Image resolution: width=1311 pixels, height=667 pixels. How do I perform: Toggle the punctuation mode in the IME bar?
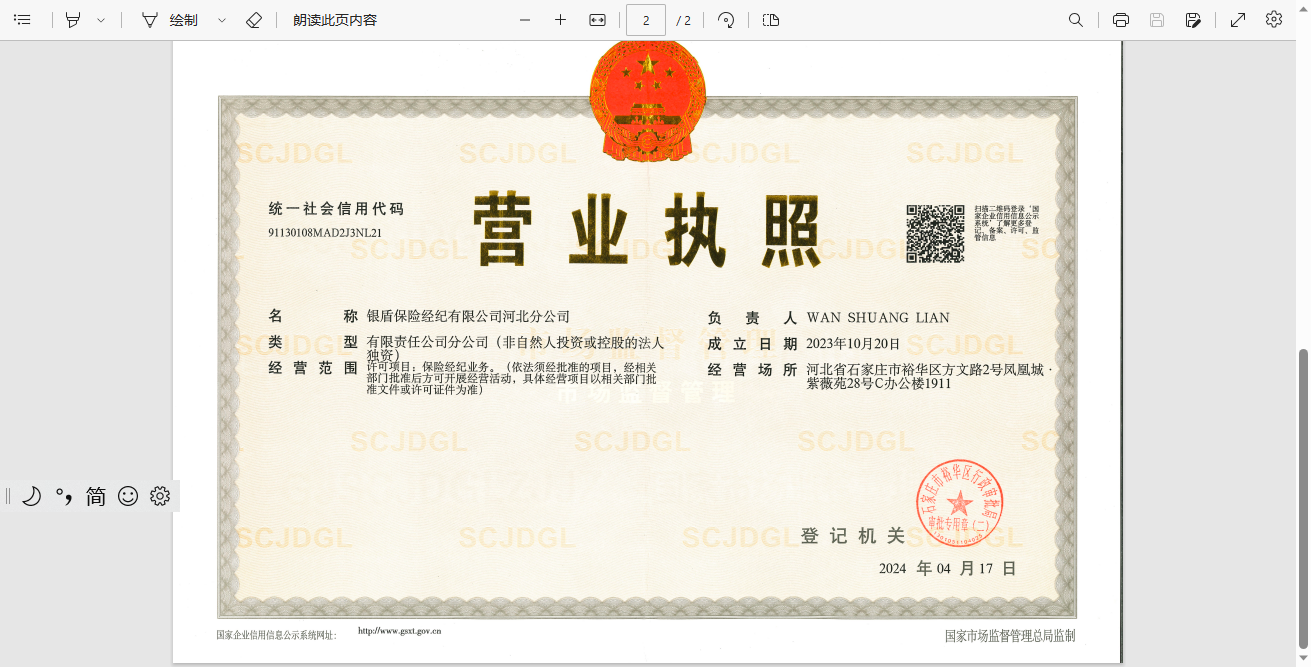pyautogui.click(x=64, y=496)
